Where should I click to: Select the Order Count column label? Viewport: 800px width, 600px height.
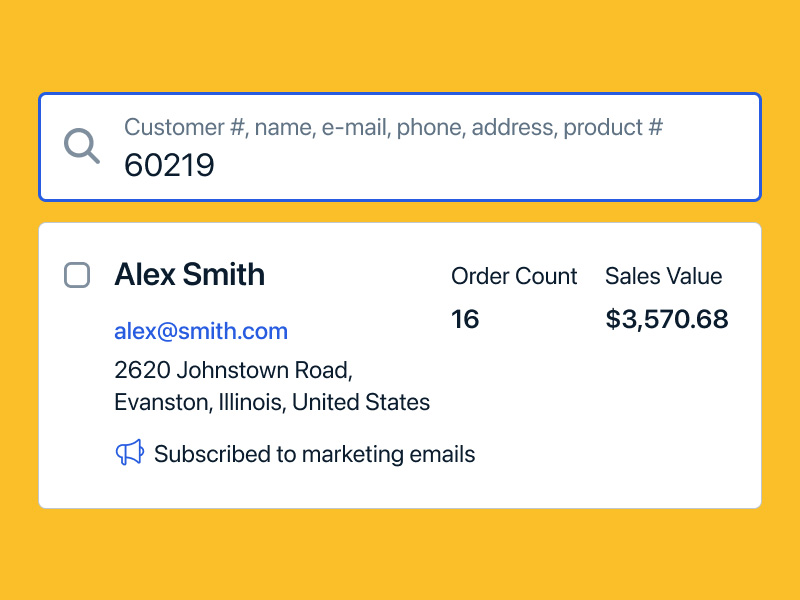pyautogui.click(x=514, y=276)
